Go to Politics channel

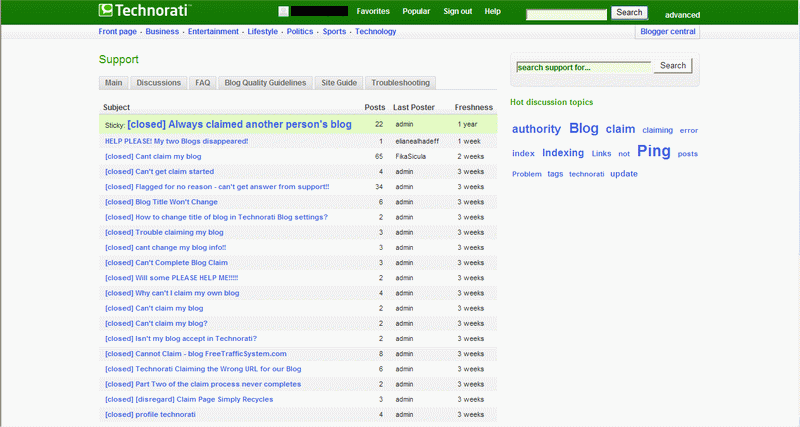[300, 32]
